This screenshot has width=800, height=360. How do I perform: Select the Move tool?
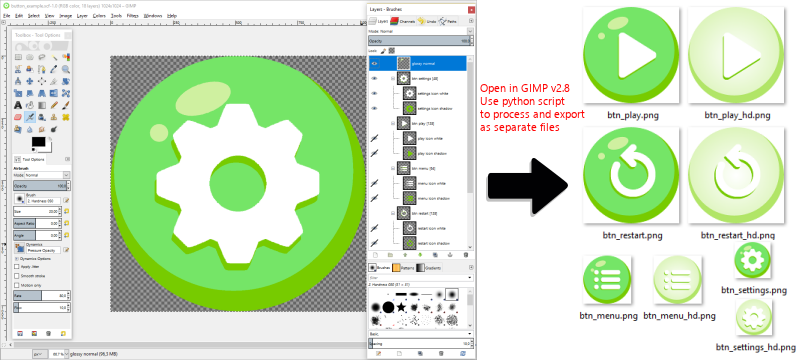[x=30, y=81]
